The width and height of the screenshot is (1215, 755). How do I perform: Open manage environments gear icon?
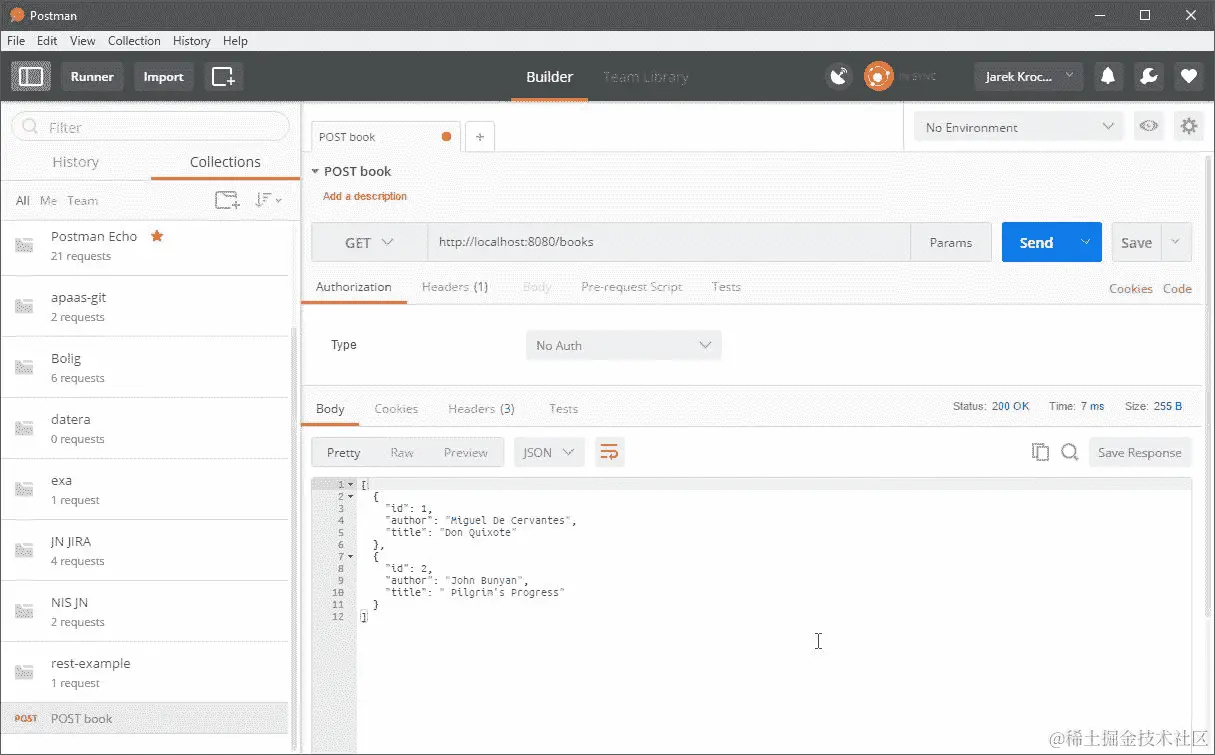[x=1189, y=127]
